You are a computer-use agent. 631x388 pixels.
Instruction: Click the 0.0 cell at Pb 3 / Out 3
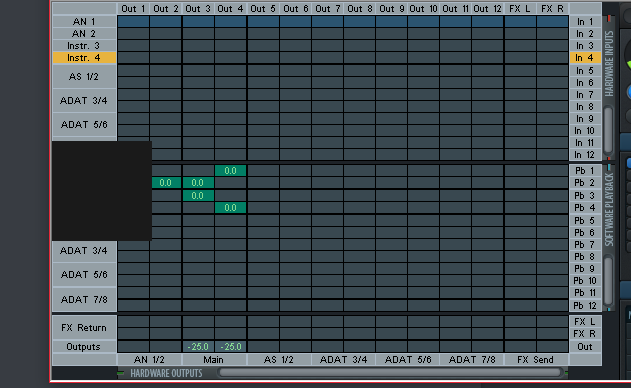(198, 196)
